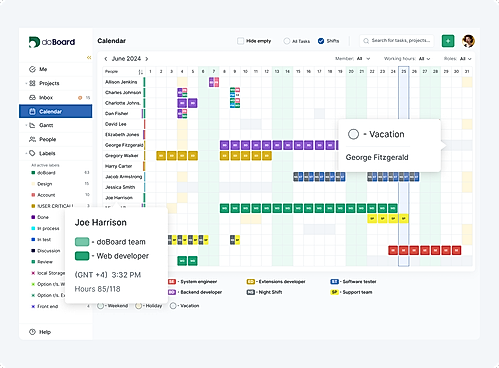Click Charlotte Johns.' purple shift on day 5

pyautogui.click(x=193, y=103)
